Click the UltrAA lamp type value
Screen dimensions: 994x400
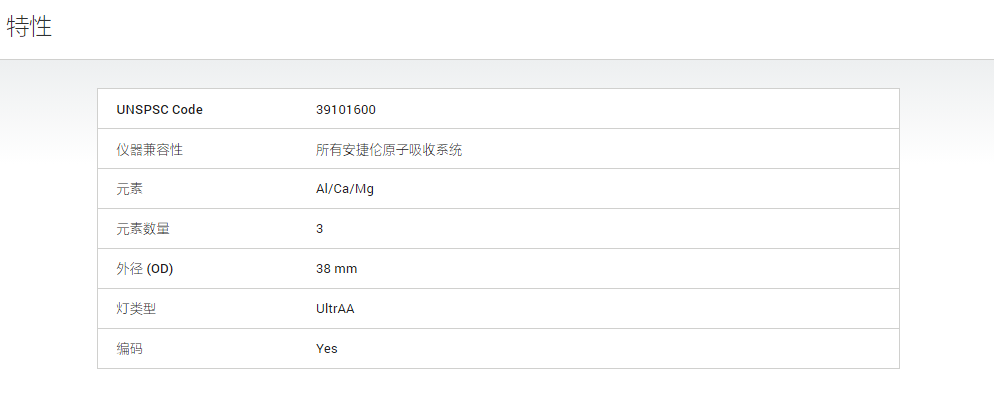coord(335,309)
